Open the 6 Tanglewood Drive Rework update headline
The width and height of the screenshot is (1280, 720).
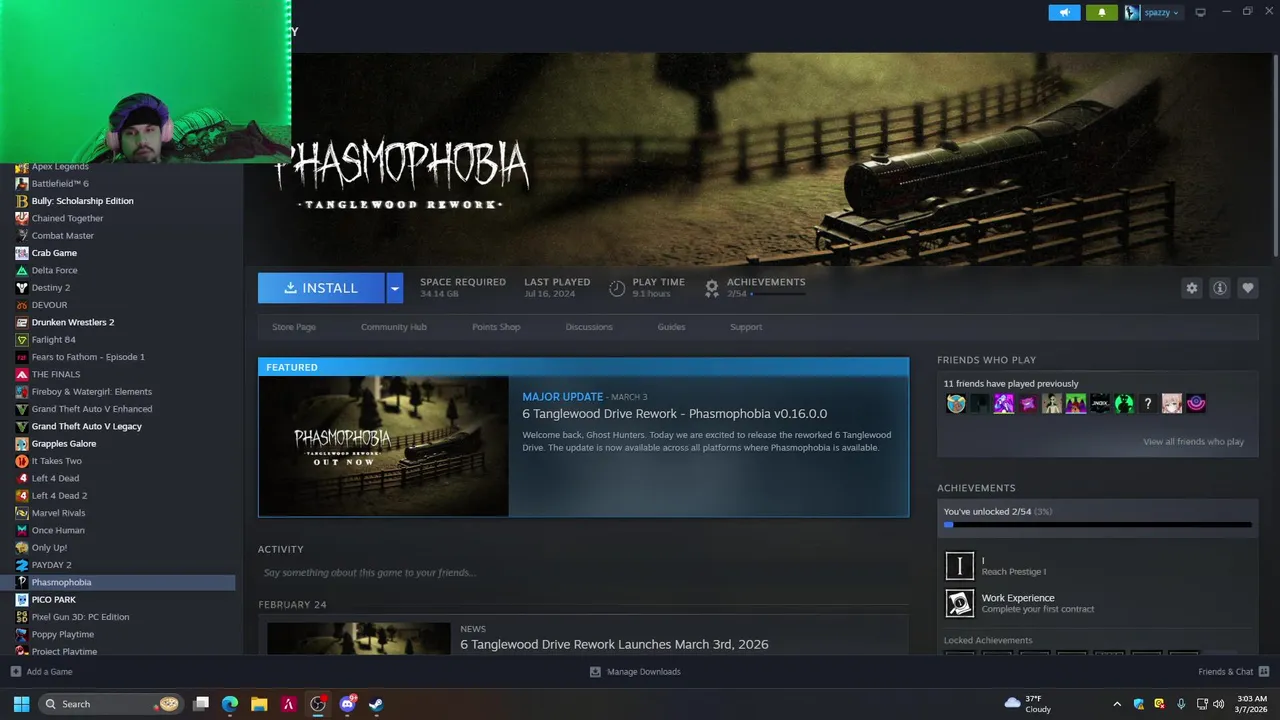click(x=675, y=414)
